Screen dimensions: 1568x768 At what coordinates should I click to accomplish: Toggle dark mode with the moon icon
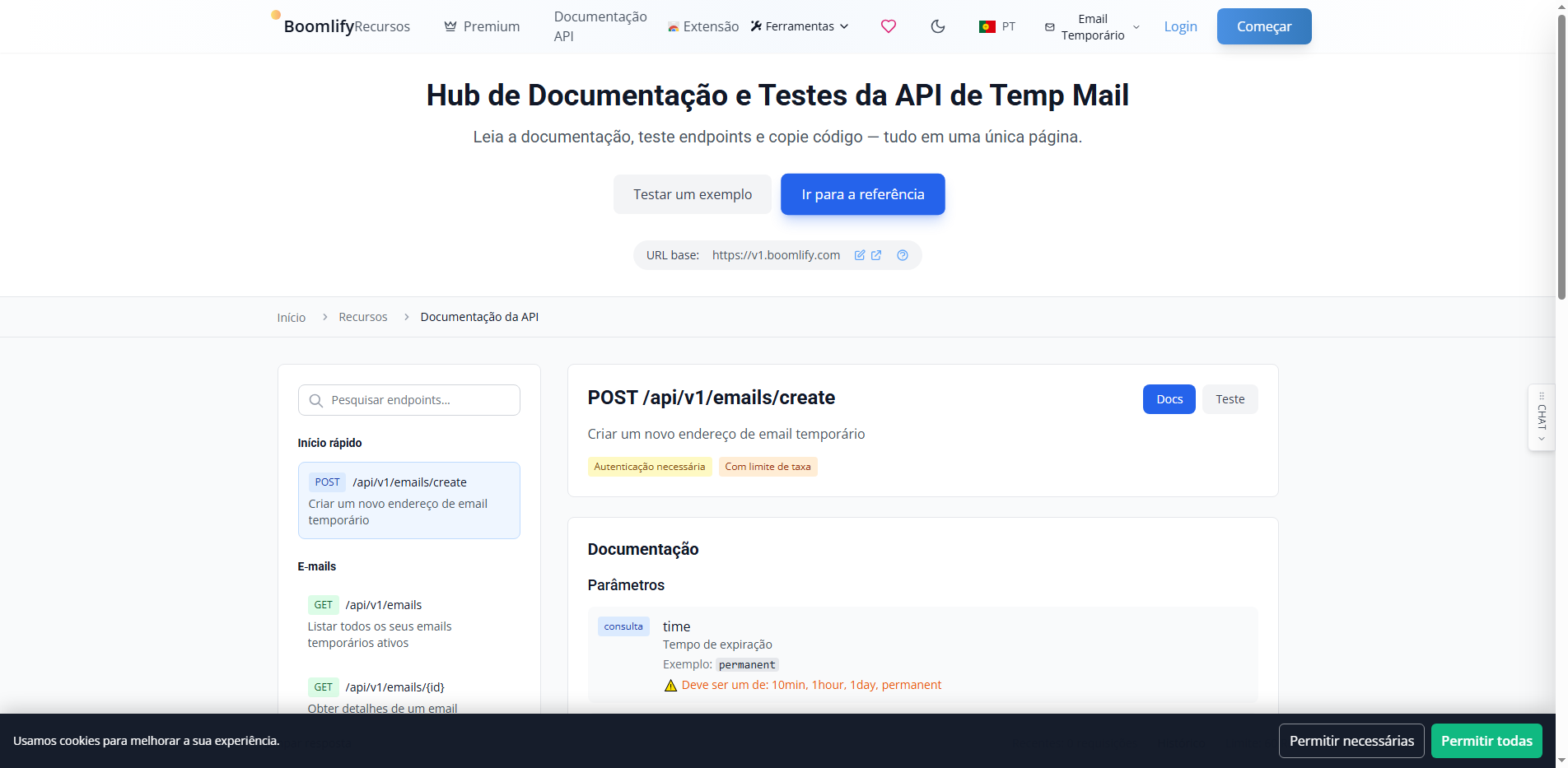coord(938,26)
